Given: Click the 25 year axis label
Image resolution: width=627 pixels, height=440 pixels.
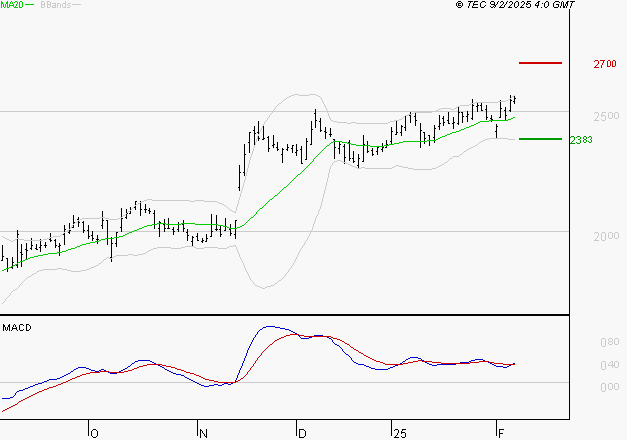Looking at the screenshot, I should tap(400, 434).
